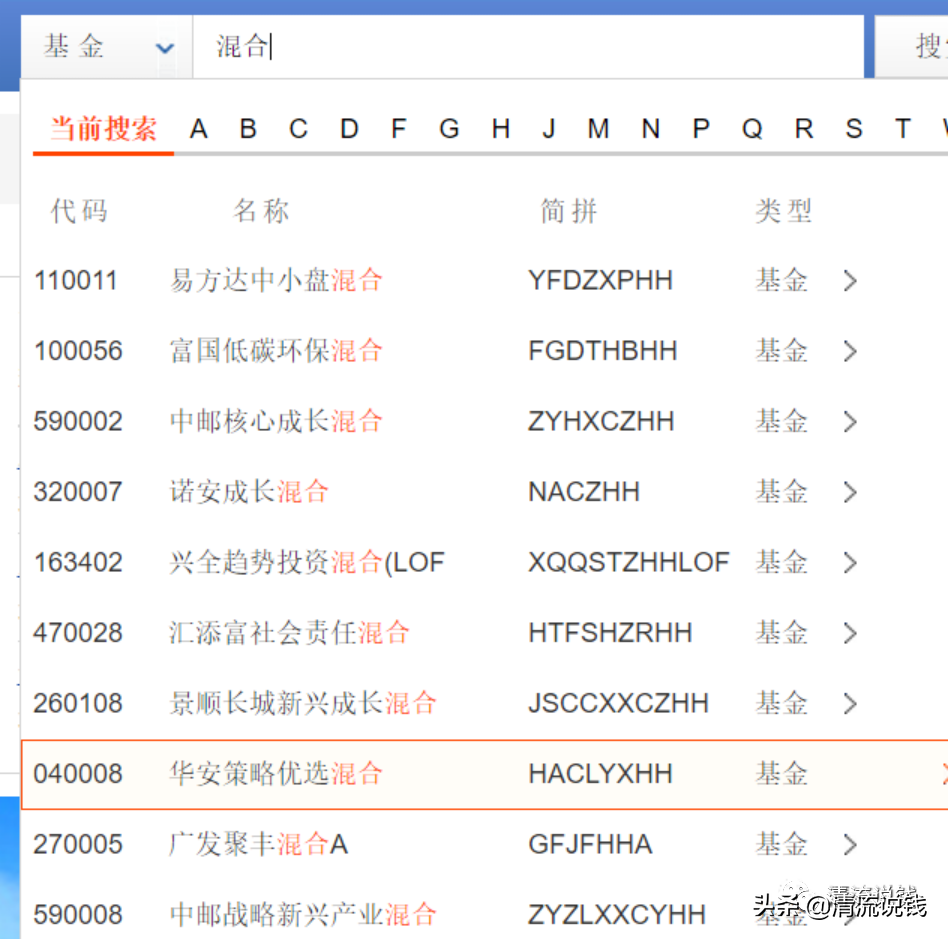This screenshot has width=948, height=939.
Task: Select fund 中邮战略新兴产业混合
Action: click(303, 915)
